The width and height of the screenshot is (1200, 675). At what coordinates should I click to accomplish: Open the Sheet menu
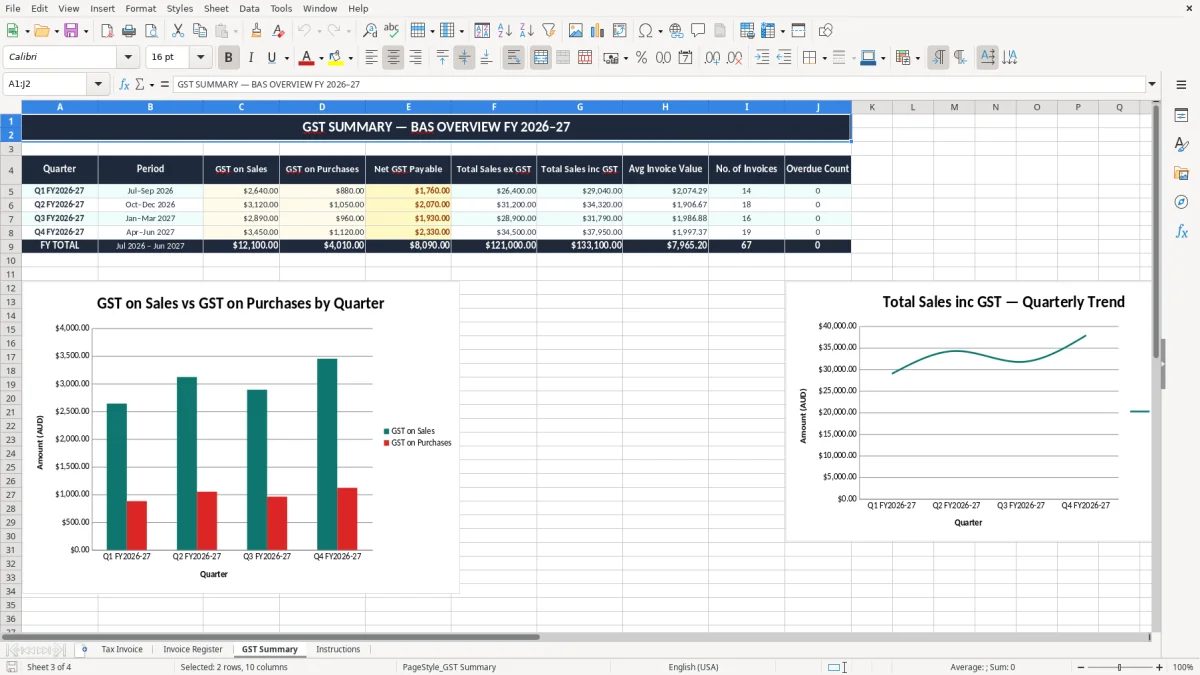[x=216, y=8]
